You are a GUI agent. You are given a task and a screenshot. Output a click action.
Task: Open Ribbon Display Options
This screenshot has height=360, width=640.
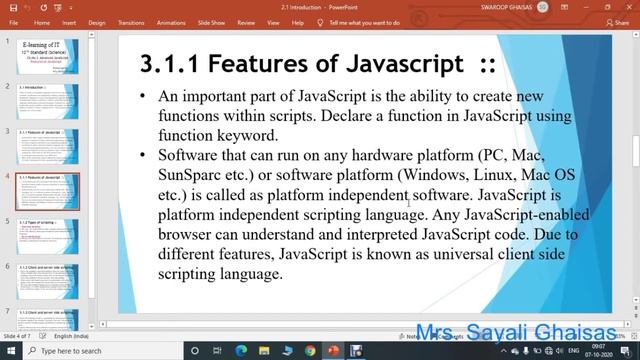564,7
